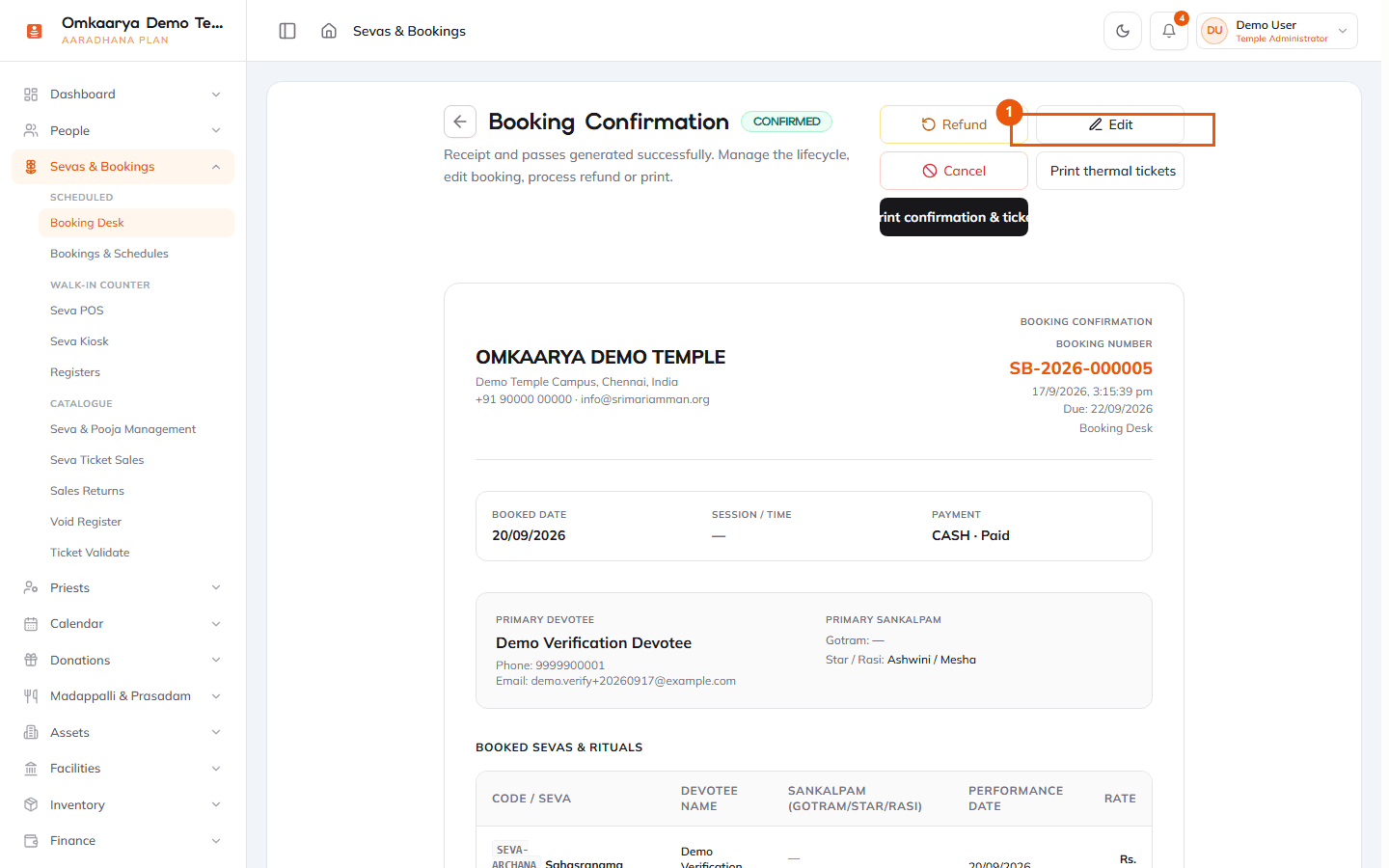Click the Madappalli & Prasadam utensils icon

pos(31,696)
